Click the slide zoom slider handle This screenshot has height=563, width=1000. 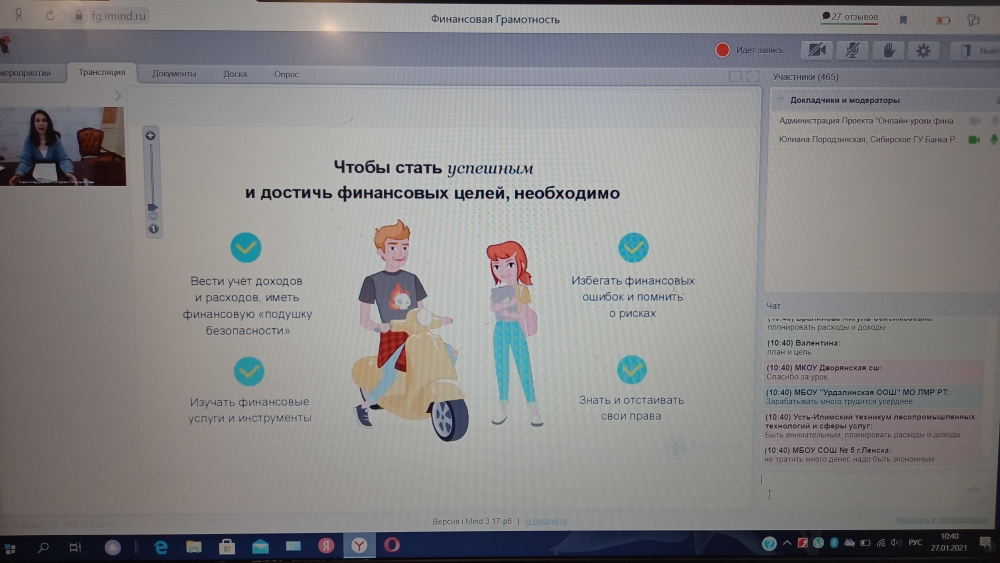pyautogui.click(x=153, y=208)
